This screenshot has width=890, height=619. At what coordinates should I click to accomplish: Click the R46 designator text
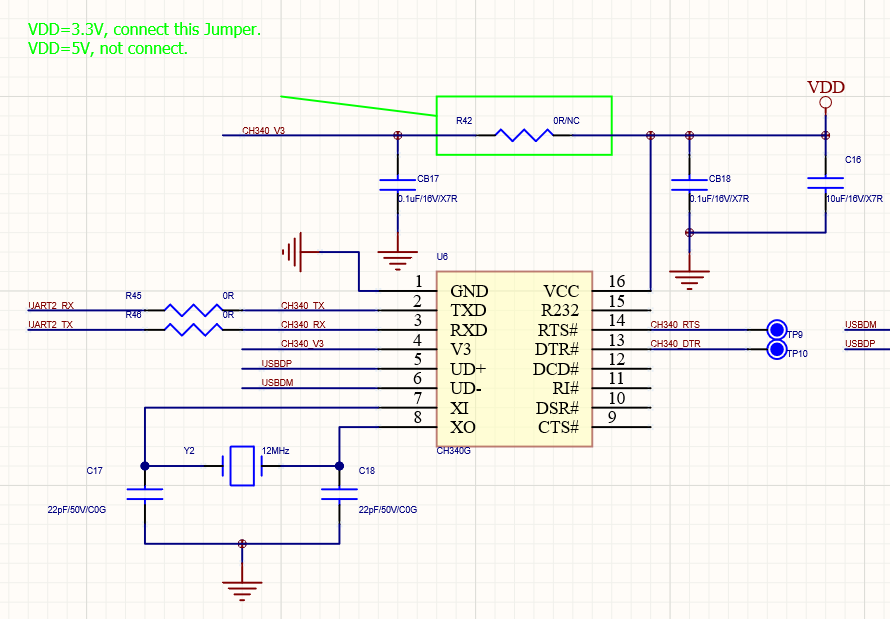pos(133,314)
